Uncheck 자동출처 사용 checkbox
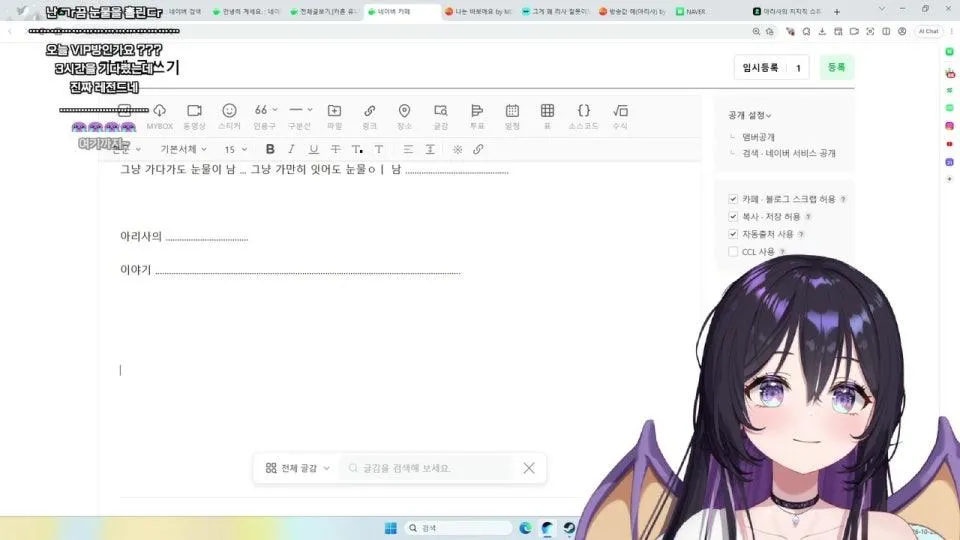This screenshot has width=960, height=540. (x=733, y=234)
